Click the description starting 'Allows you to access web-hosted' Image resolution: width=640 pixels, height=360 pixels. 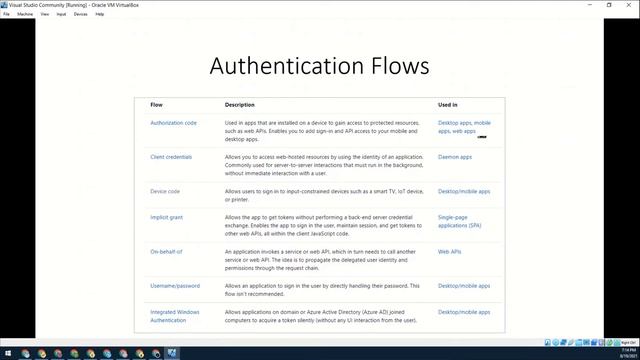coord(324,165)
